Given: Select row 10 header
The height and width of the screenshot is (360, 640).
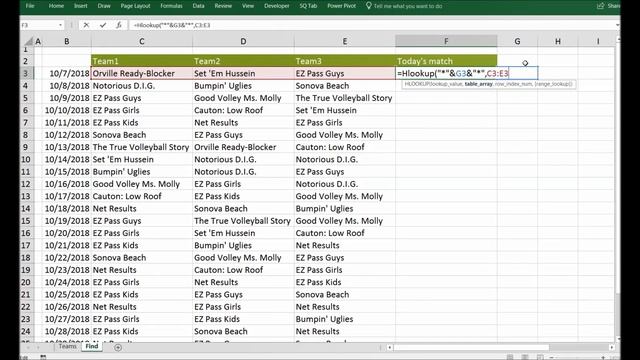Looking at the screenshot, I should click(26, 159).
